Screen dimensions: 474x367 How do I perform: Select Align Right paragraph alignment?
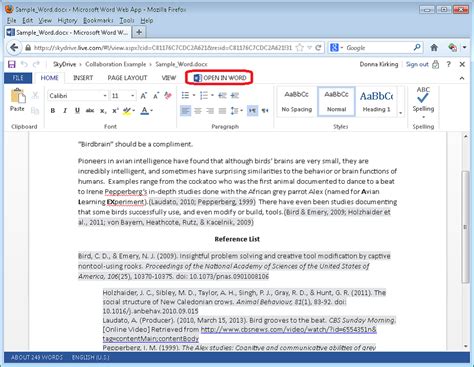pos(210,111)
